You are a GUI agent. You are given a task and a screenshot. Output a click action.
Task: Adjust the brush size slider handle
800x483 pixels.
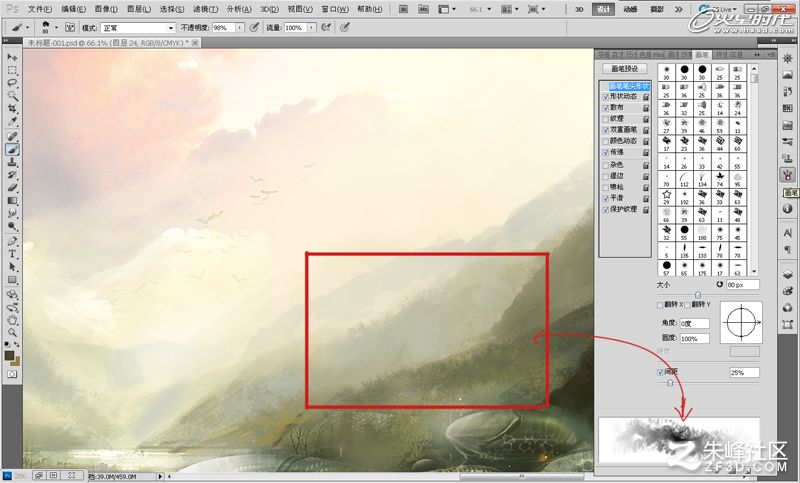[698, 295]
